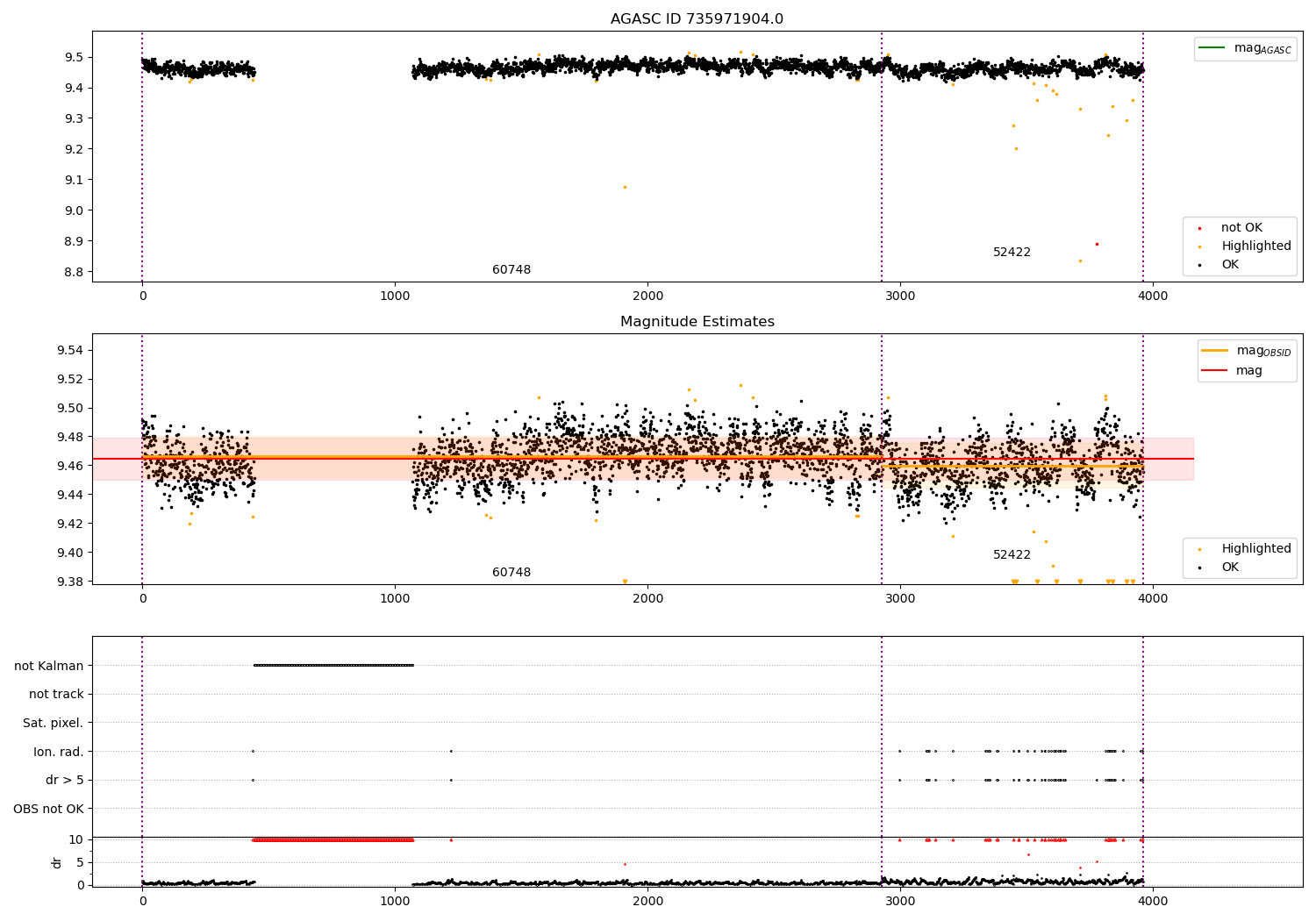
Task: Click OBSID label '52422' in middle plot
Action: 1012,555
